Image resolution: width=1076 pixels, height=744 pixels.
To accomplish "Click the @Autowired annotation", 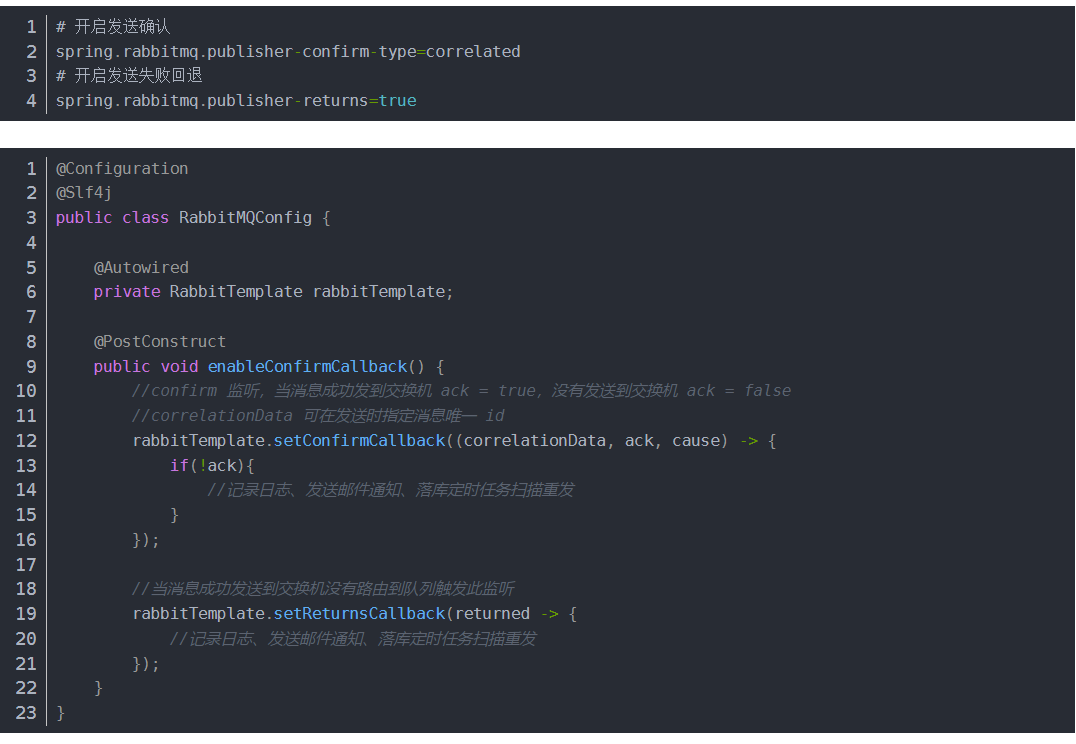I will [141, 268].
